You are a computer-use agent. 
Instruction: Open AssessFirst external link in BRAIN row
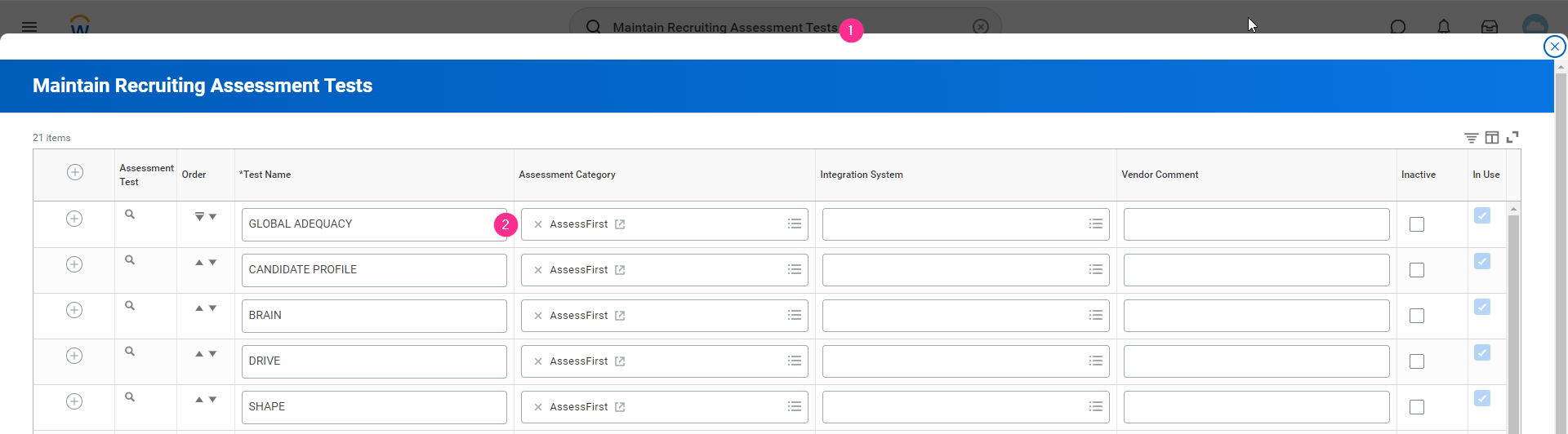[620, 316]
